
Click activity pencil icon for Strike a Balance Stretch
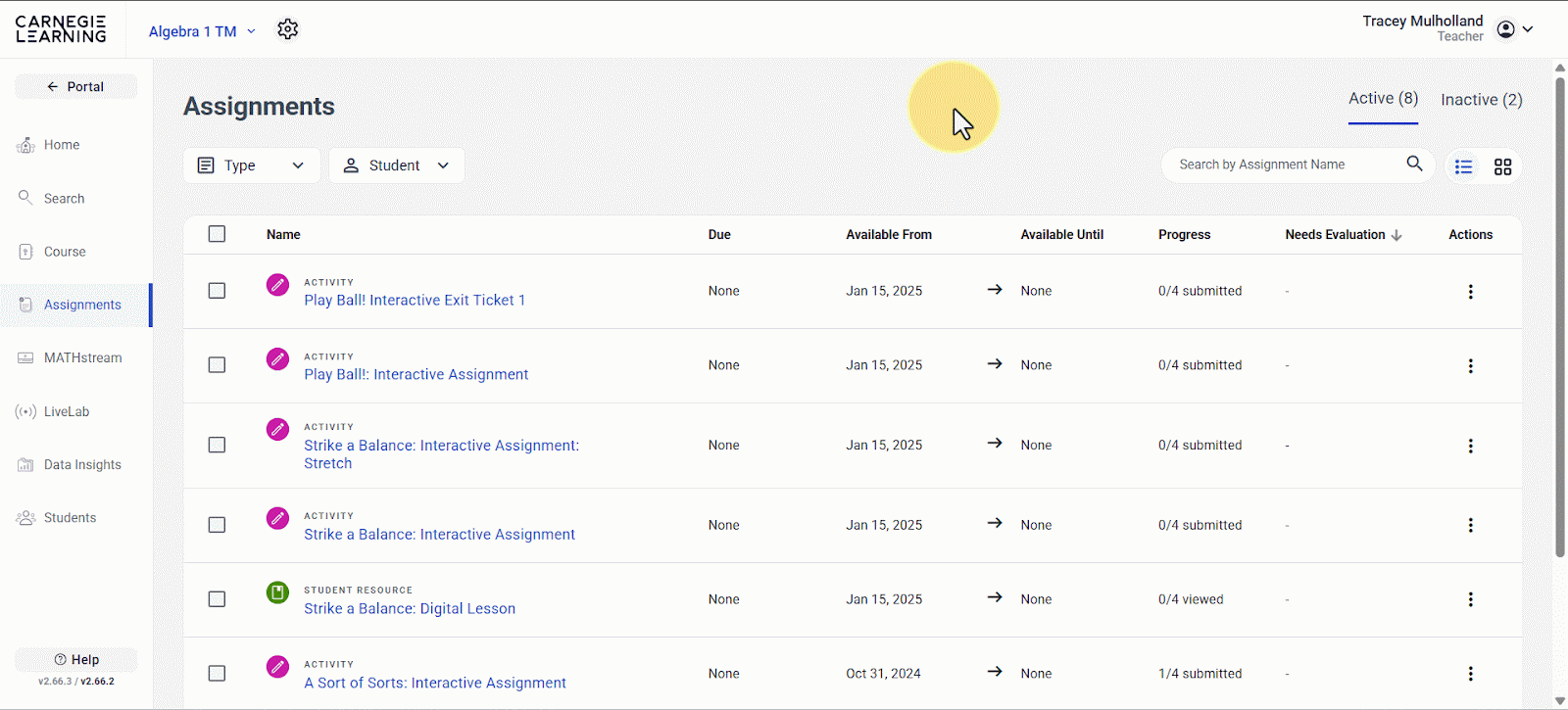point(278,429)
